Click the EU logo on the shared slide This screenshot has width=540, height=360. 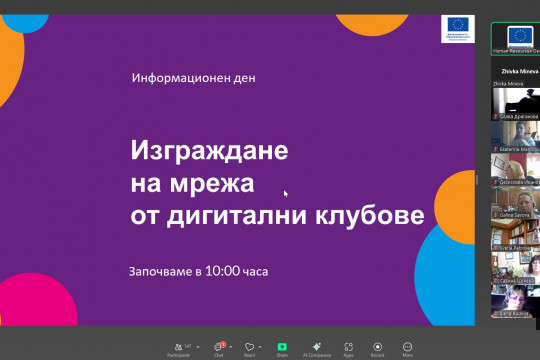(458, 29)
